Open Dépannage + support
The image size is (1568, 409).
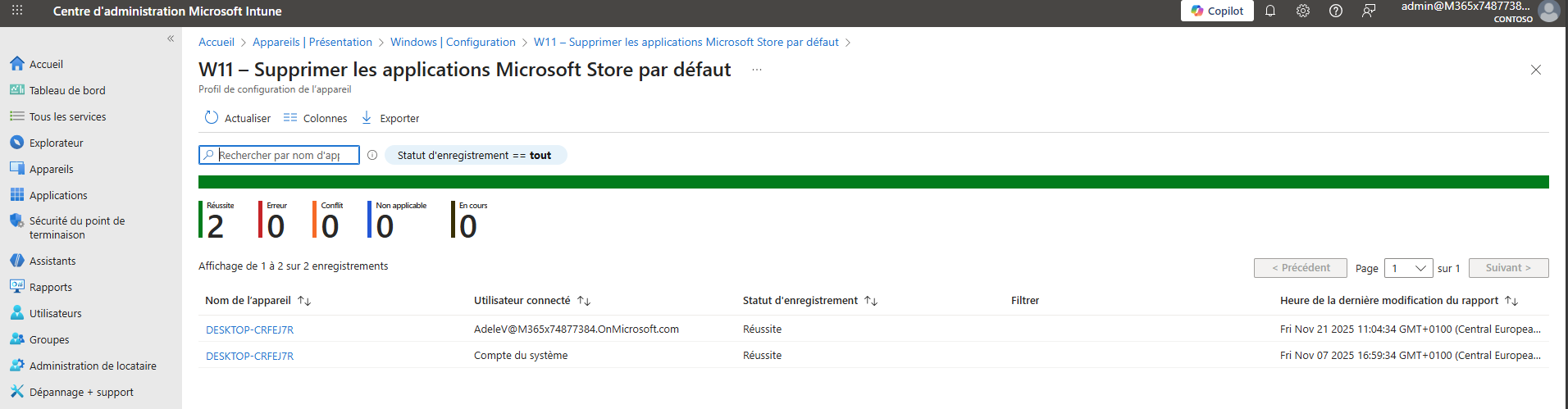[81, 392]
